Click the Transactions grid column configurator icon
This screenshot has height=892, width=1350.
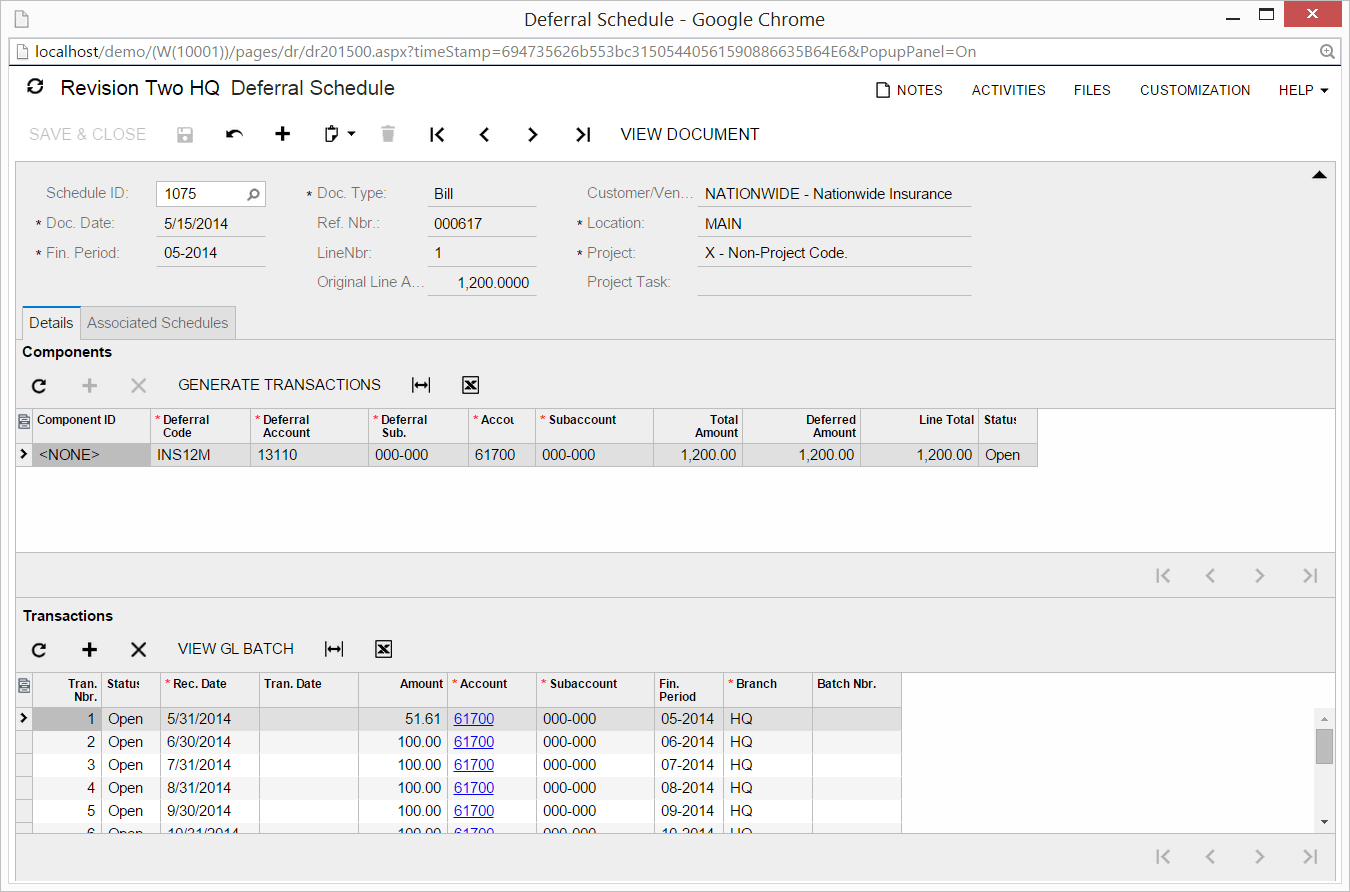click(24, 687)
